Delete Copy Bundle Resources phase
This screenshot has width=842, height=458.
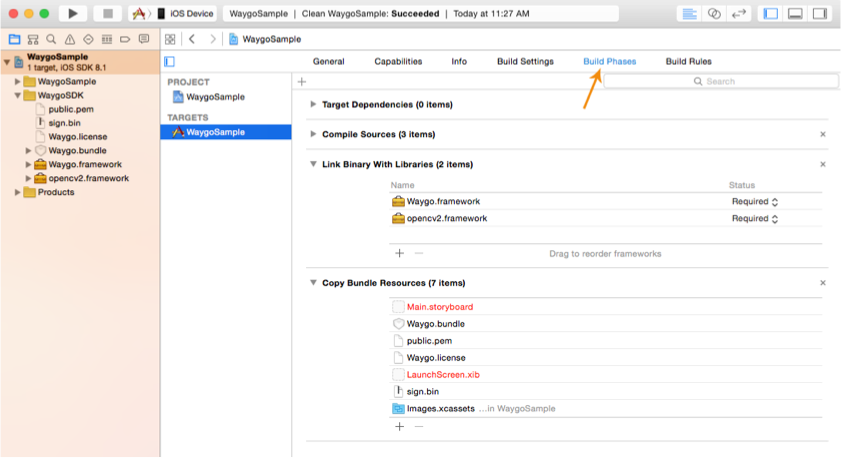823,283
